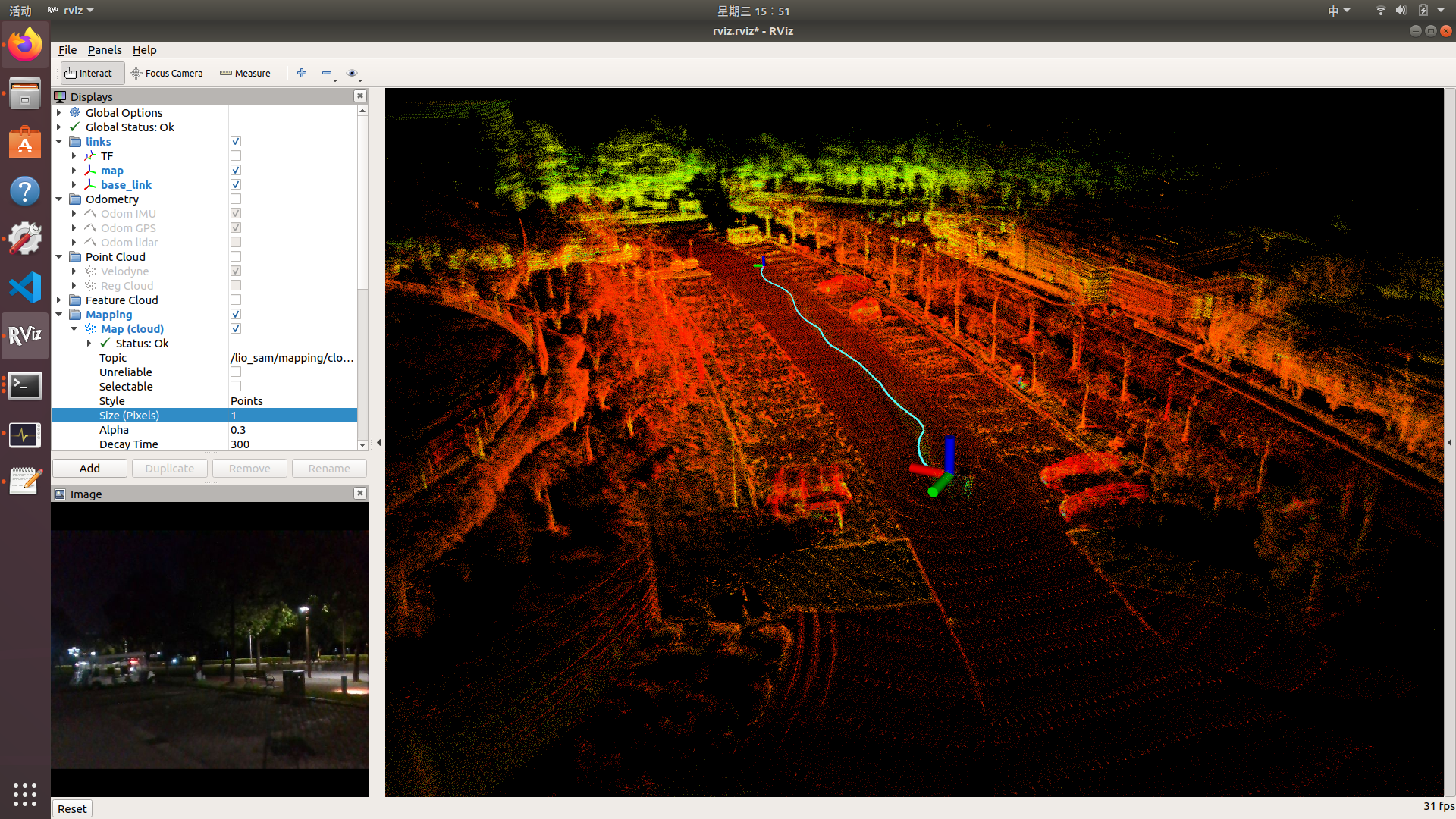Select the Interact tool
The width and height of the screenshot is (1456, 819).
pos(89,73)
